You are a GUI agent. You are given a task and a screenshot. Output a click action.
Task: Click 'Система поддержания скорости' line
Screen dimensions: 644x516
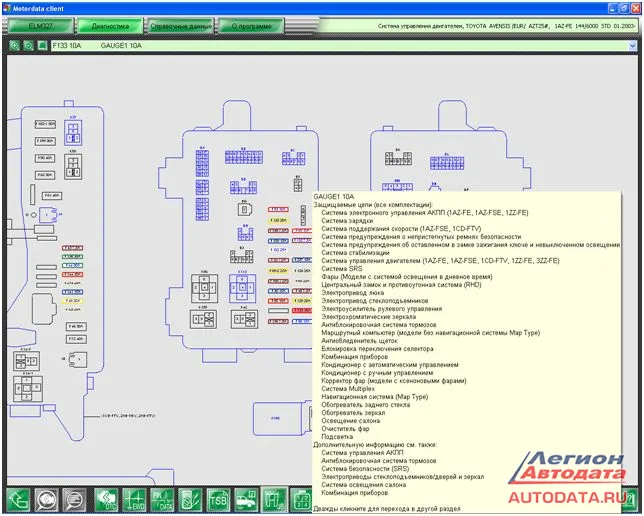[401, 229]
